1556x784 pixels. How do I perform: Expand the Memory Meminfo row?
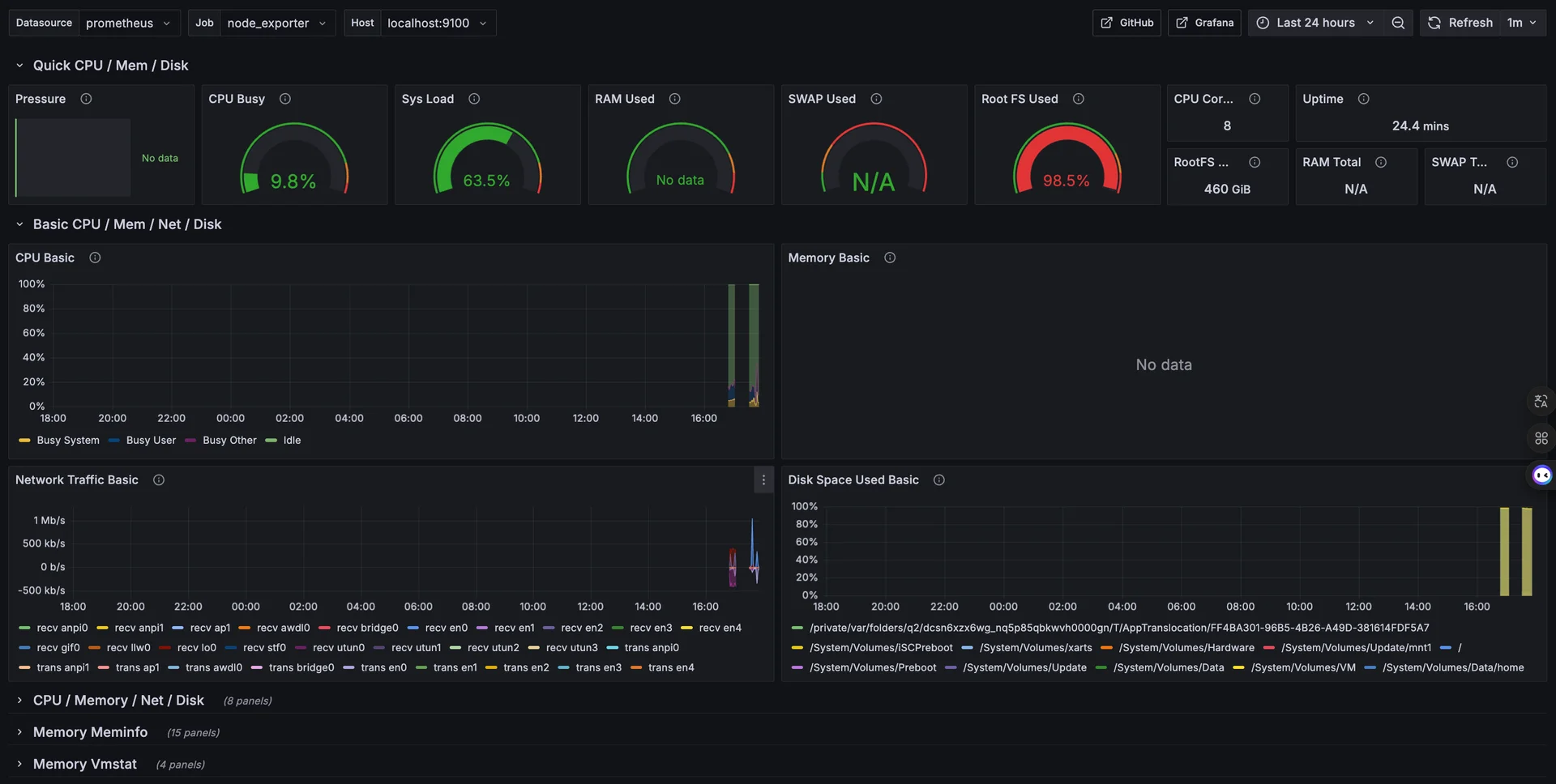coord(90,732)
